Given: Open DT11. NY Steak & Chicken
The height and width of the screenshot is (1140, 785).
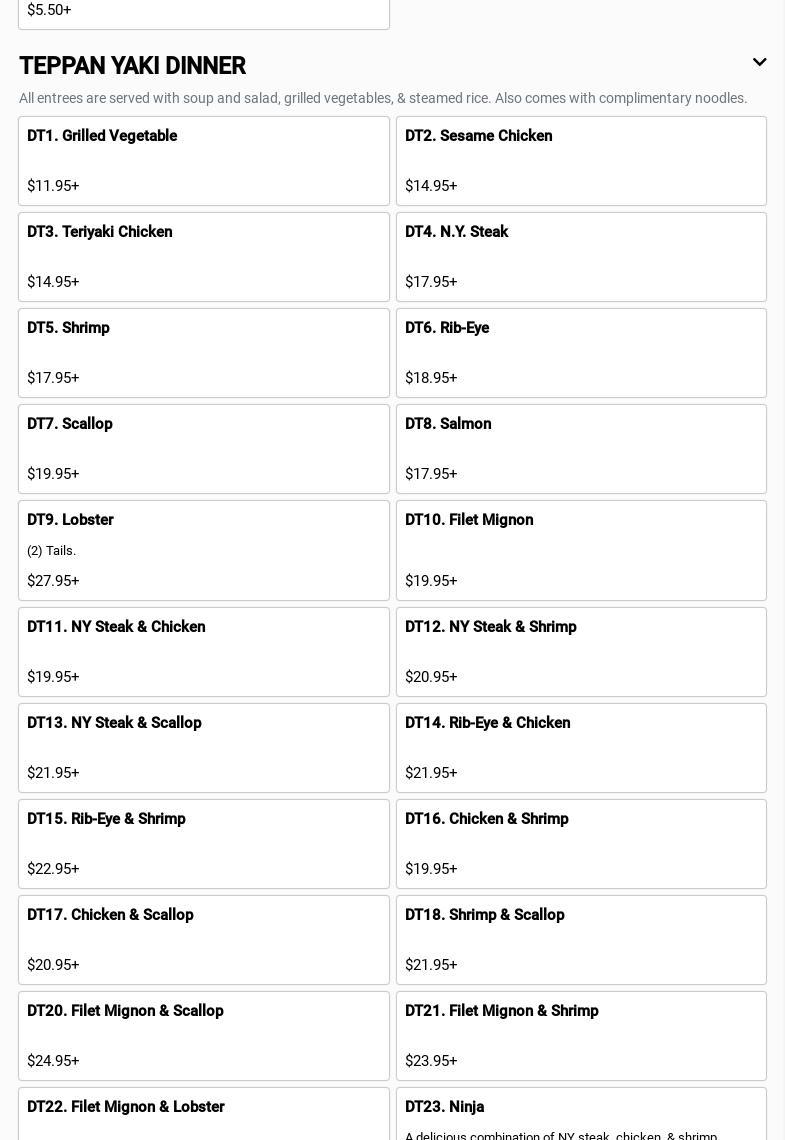Looking at the screenshot, I should pos(203,652).
